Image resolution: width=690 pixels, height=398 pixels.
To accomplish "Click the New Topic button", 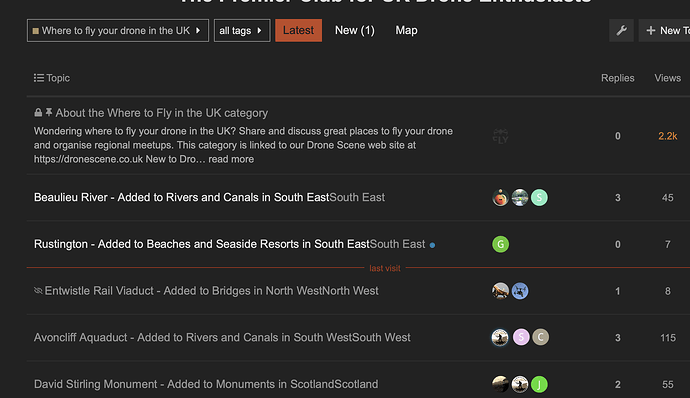I will 664,30.
